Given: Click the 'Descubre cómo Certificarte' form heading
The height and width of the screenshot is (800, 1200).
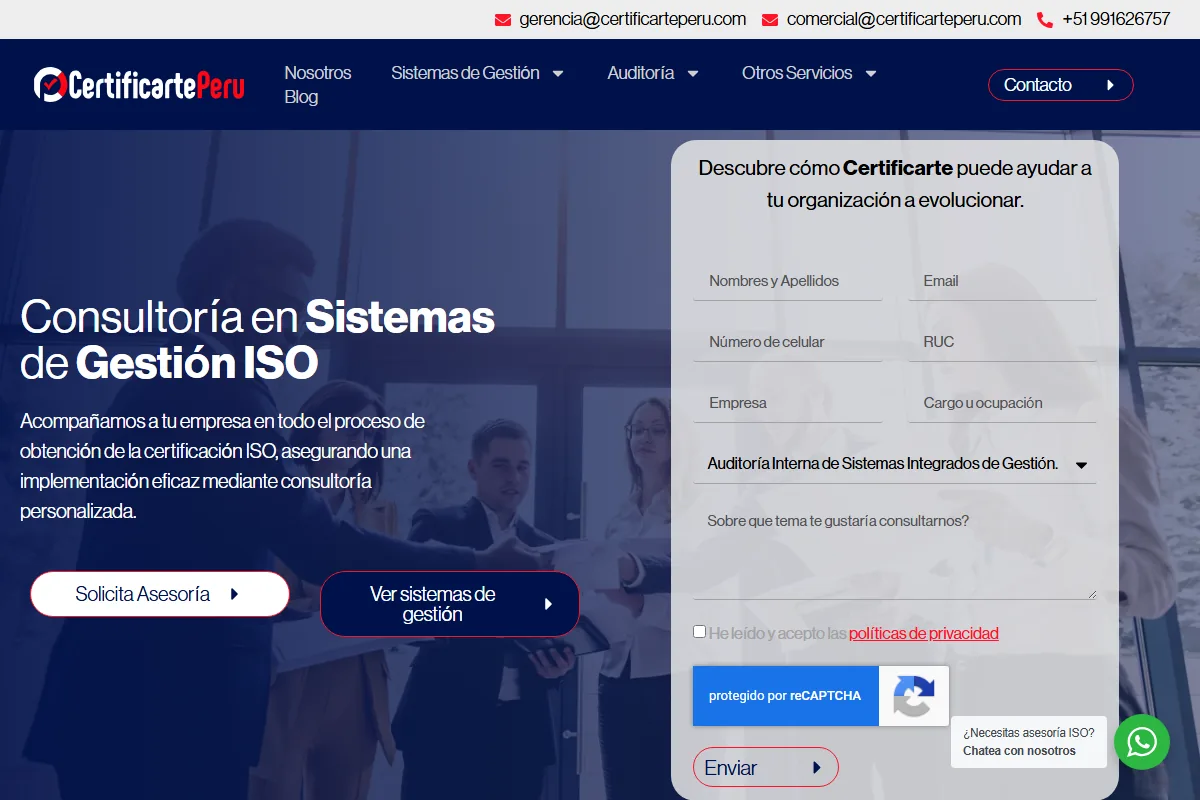Looking at the screenshot, I should click(x=895, y=184).
